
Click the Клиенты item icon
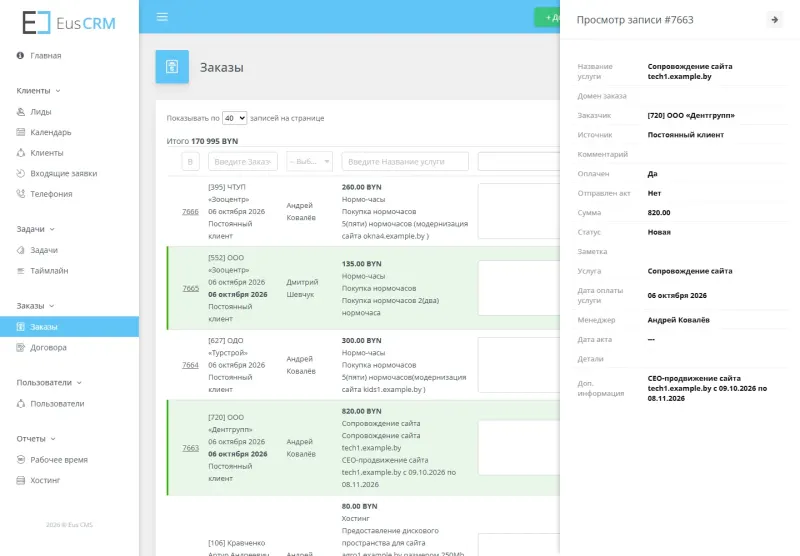[20, 153]
